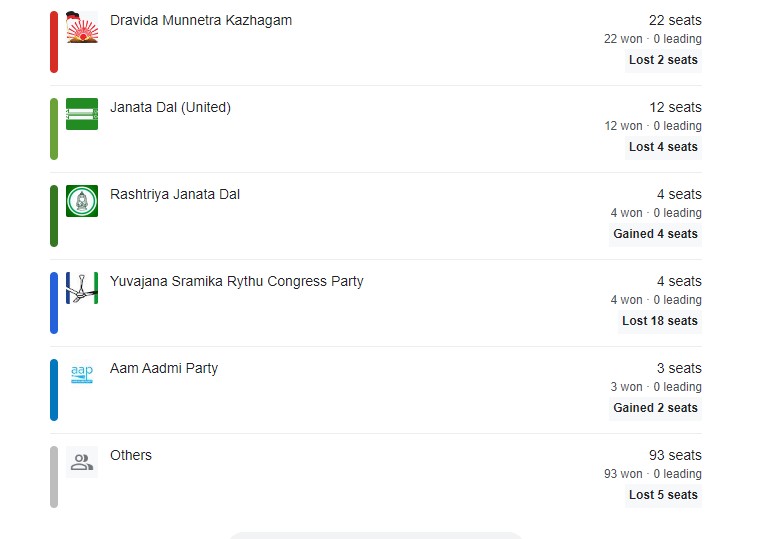
Task: Click the Aam Aadmi Party aap logo
Action: click(x=82, y=375)
